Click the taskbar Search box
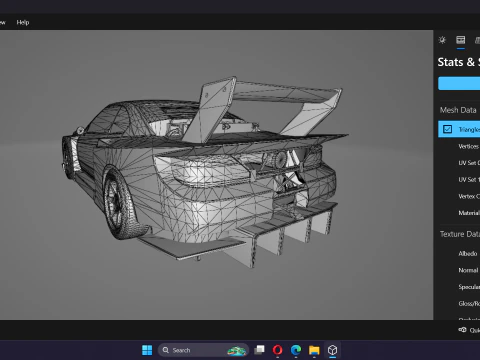Screen dimensions: 480x360 203,350
